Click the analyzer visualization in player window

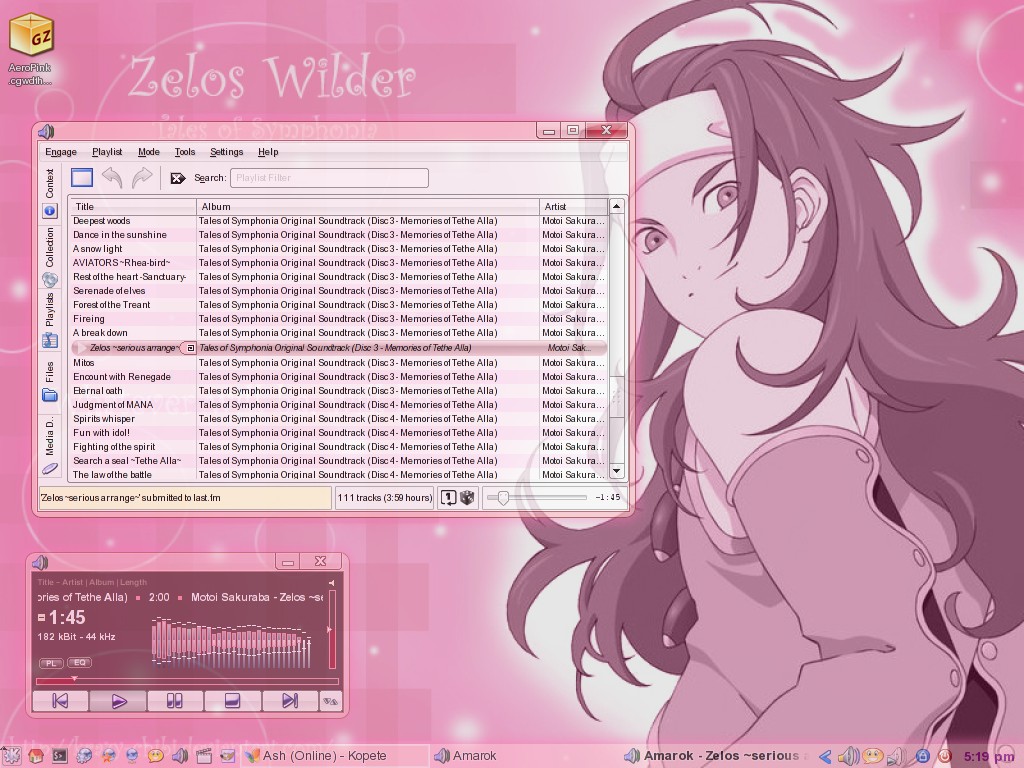[x=232, y=641]
